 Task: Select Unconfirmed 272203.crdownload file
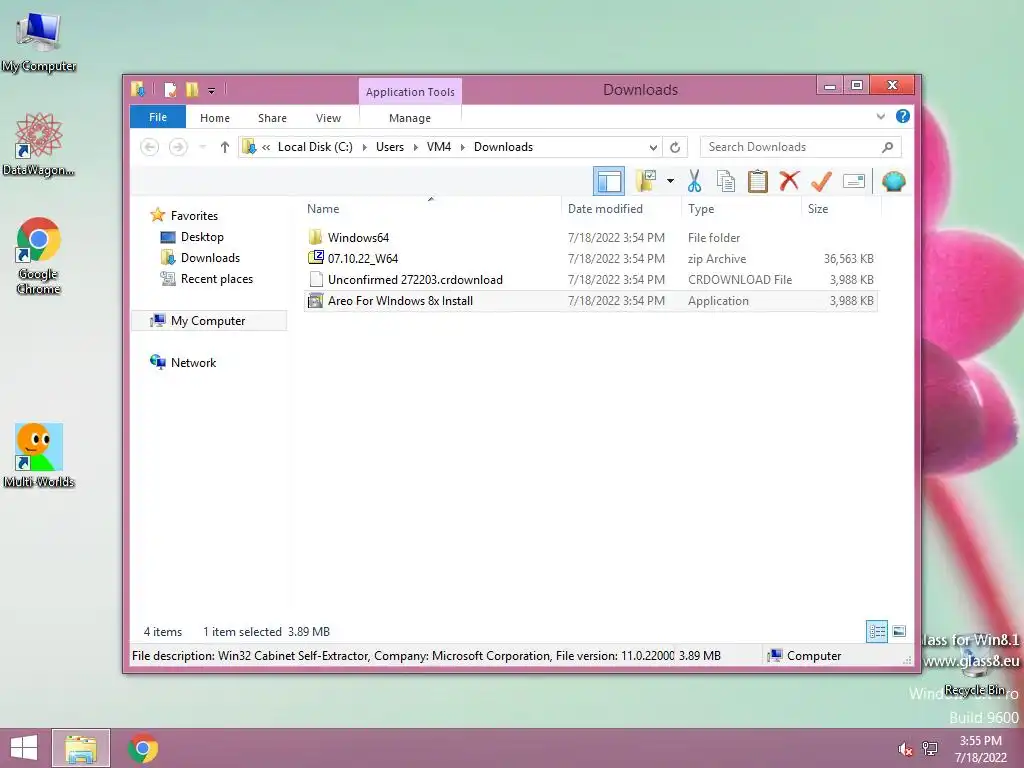415,280
